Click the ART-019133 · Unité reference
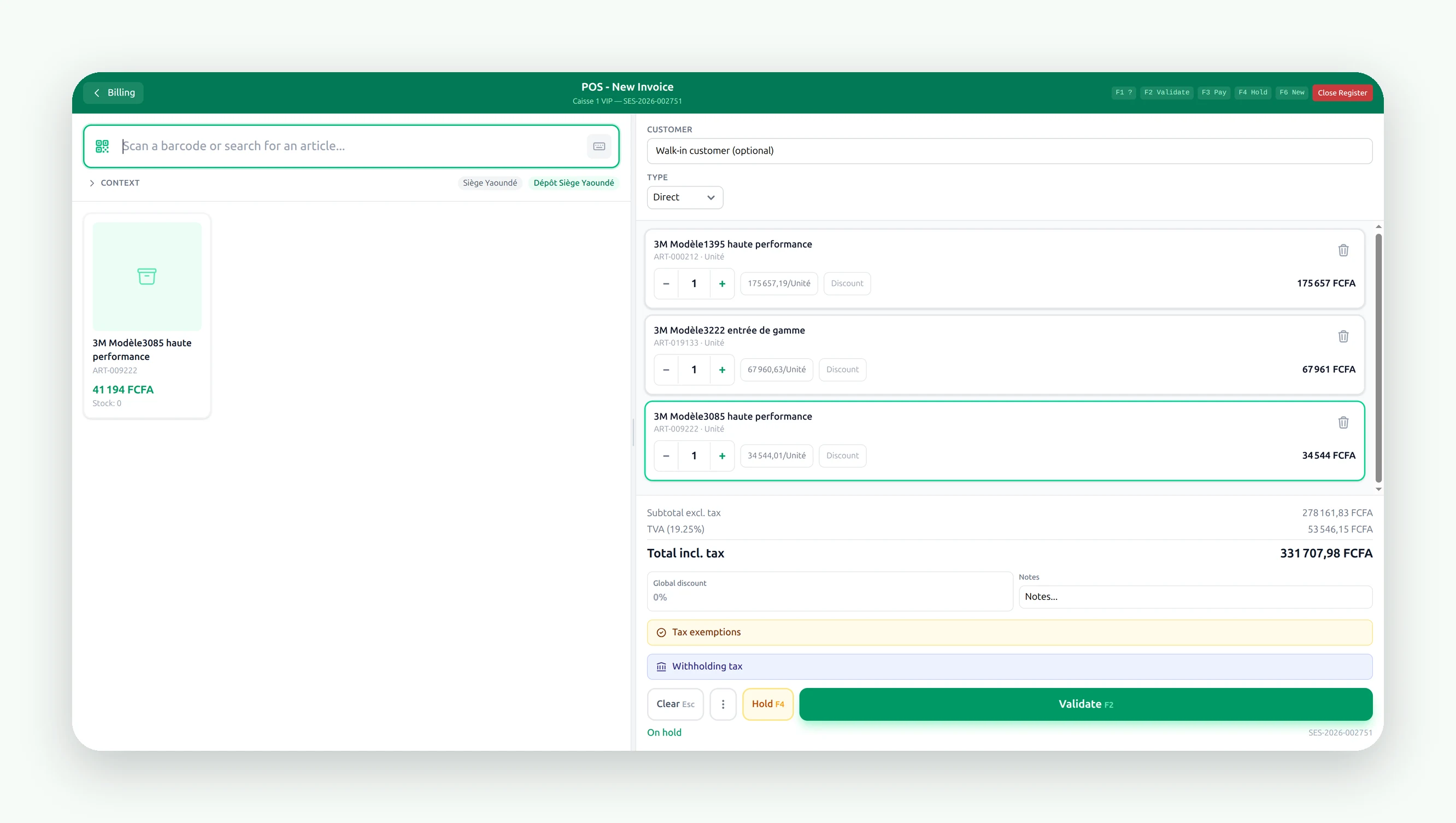Viewport: 1456px width, 823px height. click(x=689, y=343)
